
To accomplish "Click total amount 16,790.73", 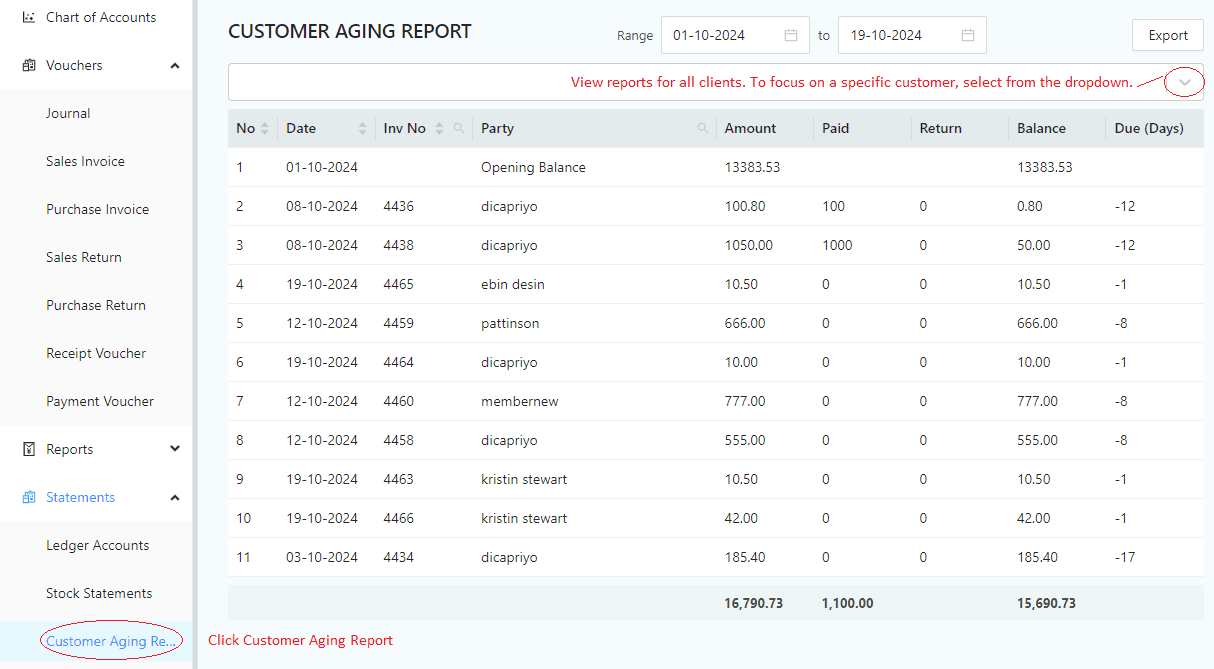I will [754, 603].
